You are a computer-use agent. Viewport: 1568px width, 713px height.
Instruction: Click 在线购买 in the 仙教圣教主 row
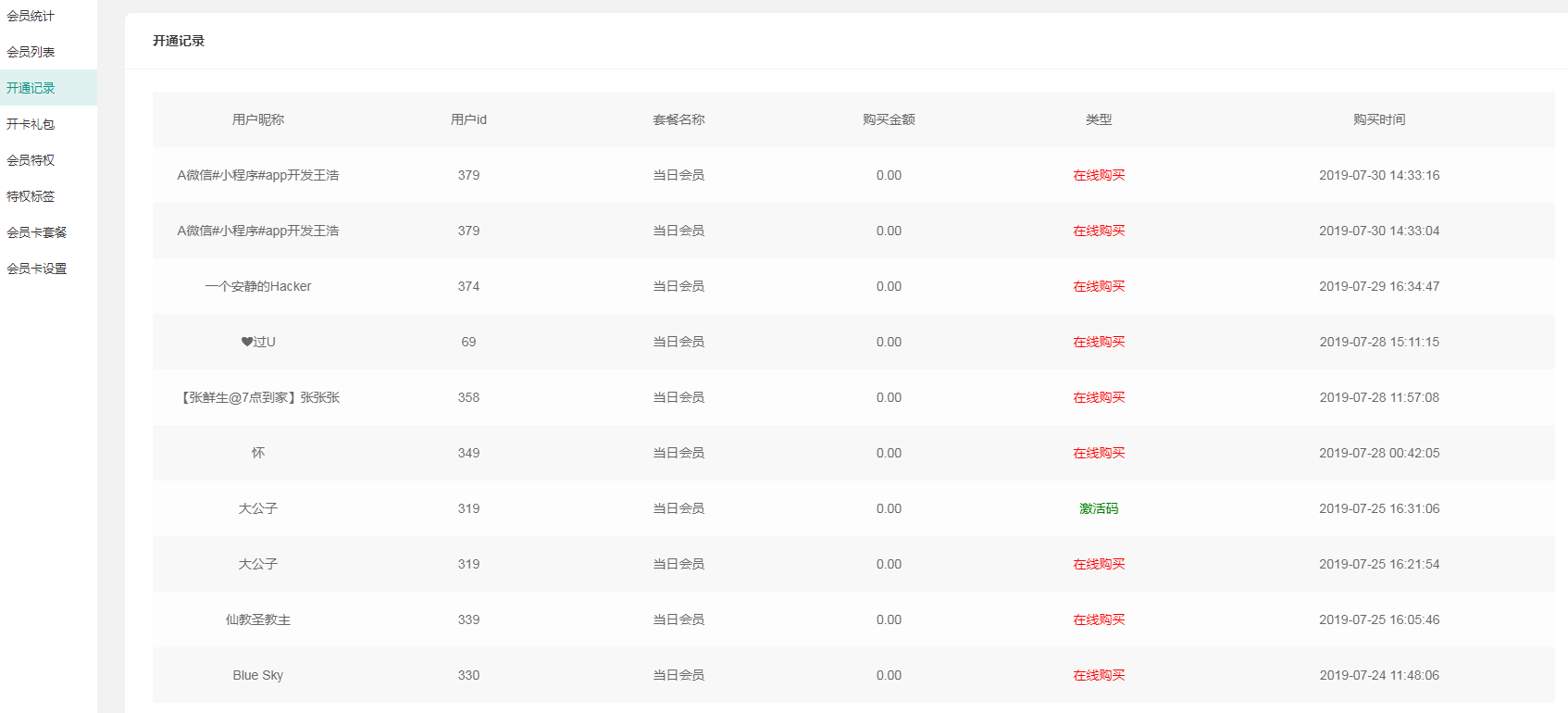click(1099, 619)
